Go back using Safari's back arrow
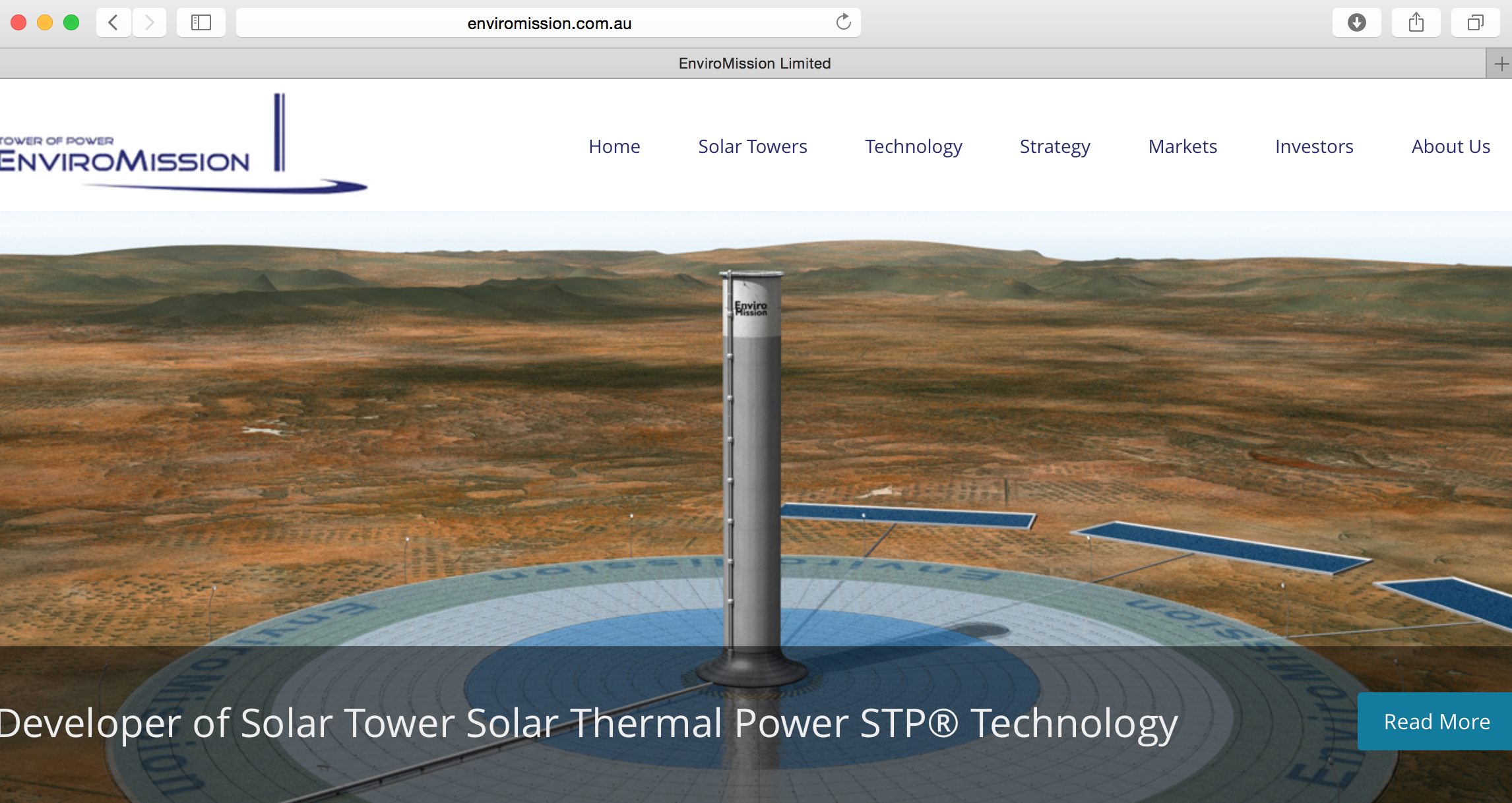 [x=113, y=23]
